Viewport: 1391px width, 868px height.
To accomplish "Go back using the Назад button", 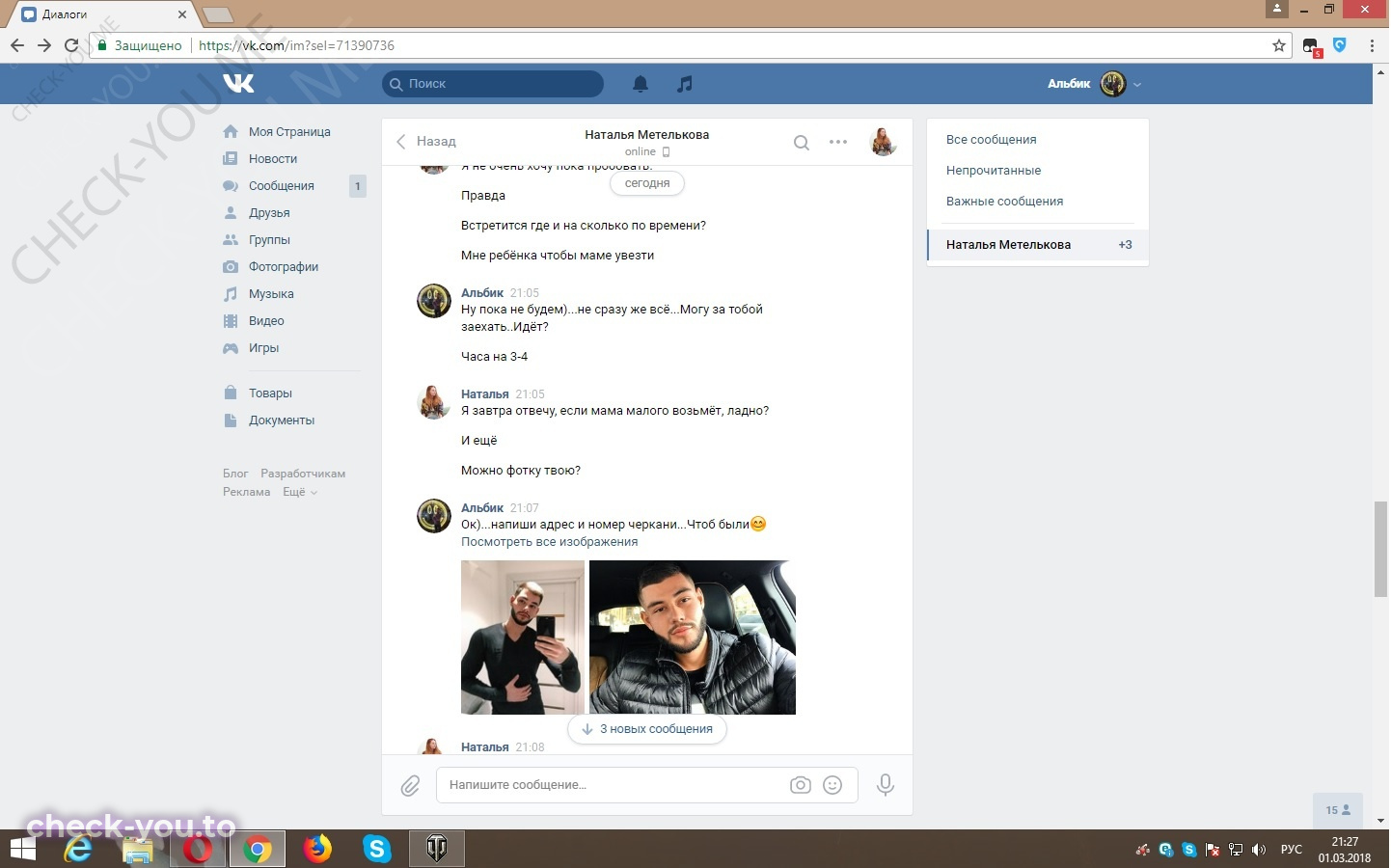I will pos(425,142).
